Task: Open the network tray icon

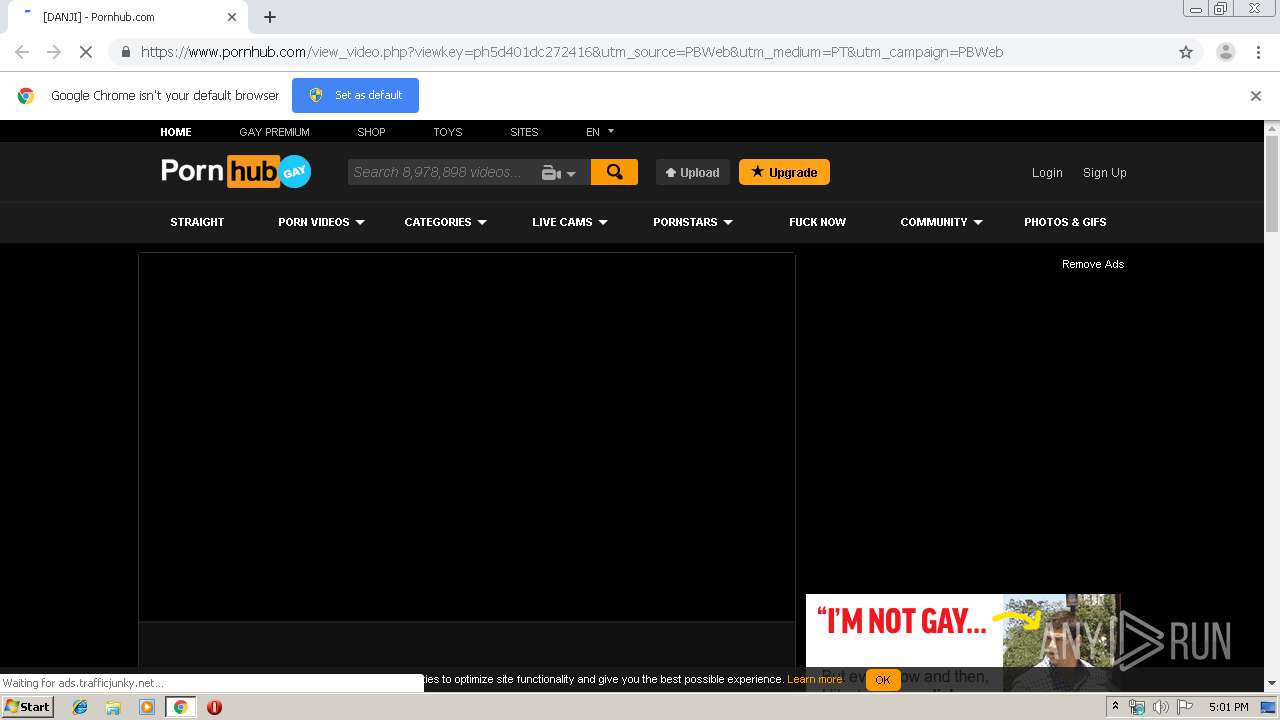Action: (1137, 707)
